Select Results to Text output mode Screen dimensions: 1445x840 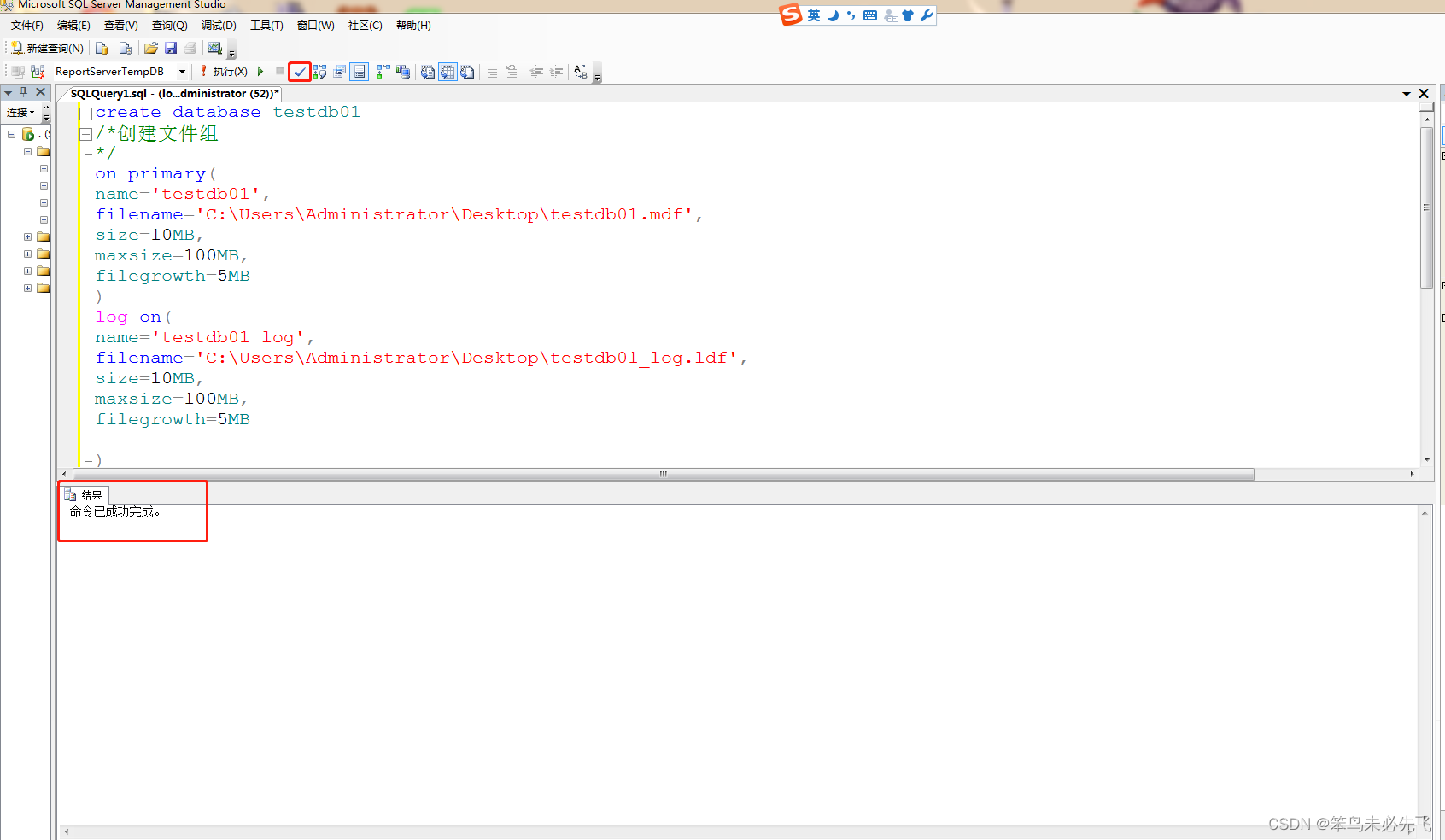[427, 72]
